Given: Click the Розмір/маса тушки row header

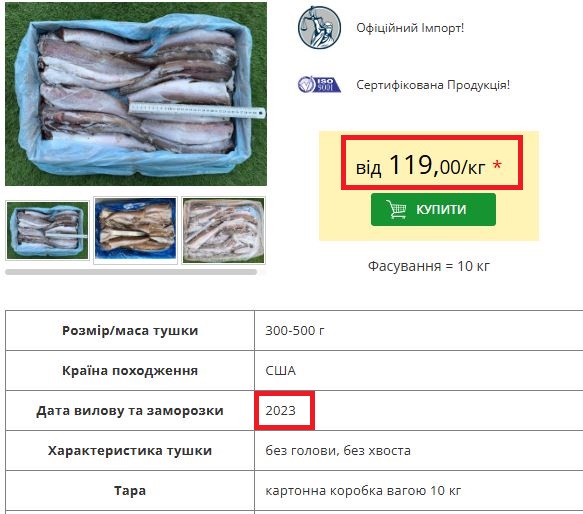Looking at the screenshot, I should pos(130,330).
